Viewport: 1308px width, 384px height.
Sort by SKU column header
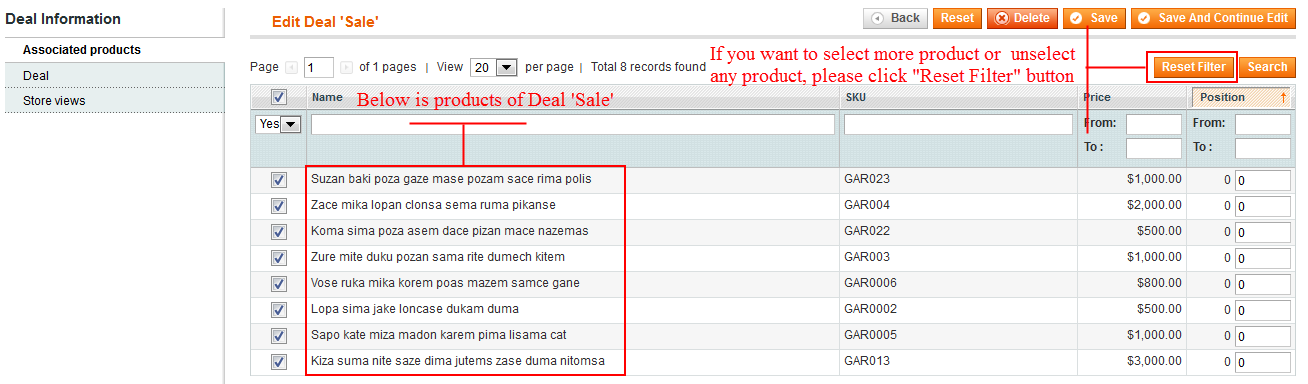tap(856, 97)
